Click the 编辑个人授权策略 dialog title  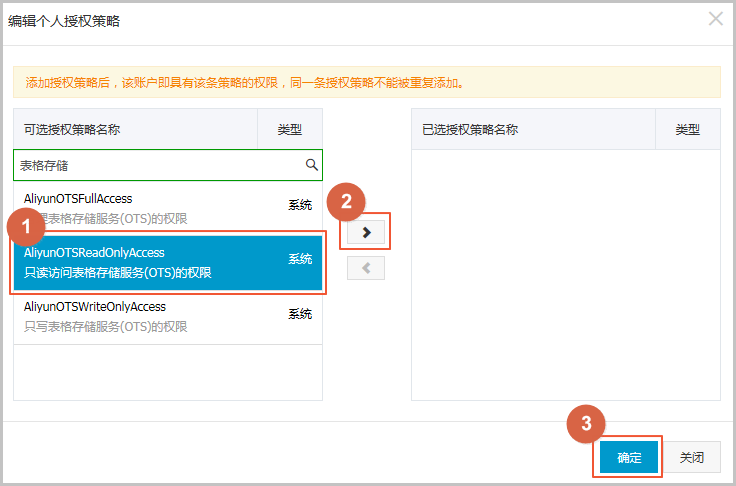[64, 21]
